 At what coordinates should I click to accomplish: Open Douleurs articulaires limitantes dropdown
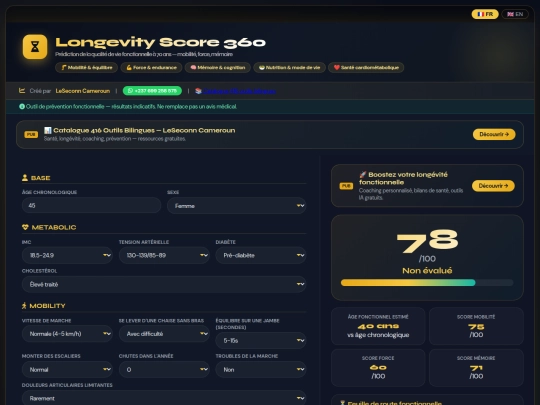(x=164, y=398)
